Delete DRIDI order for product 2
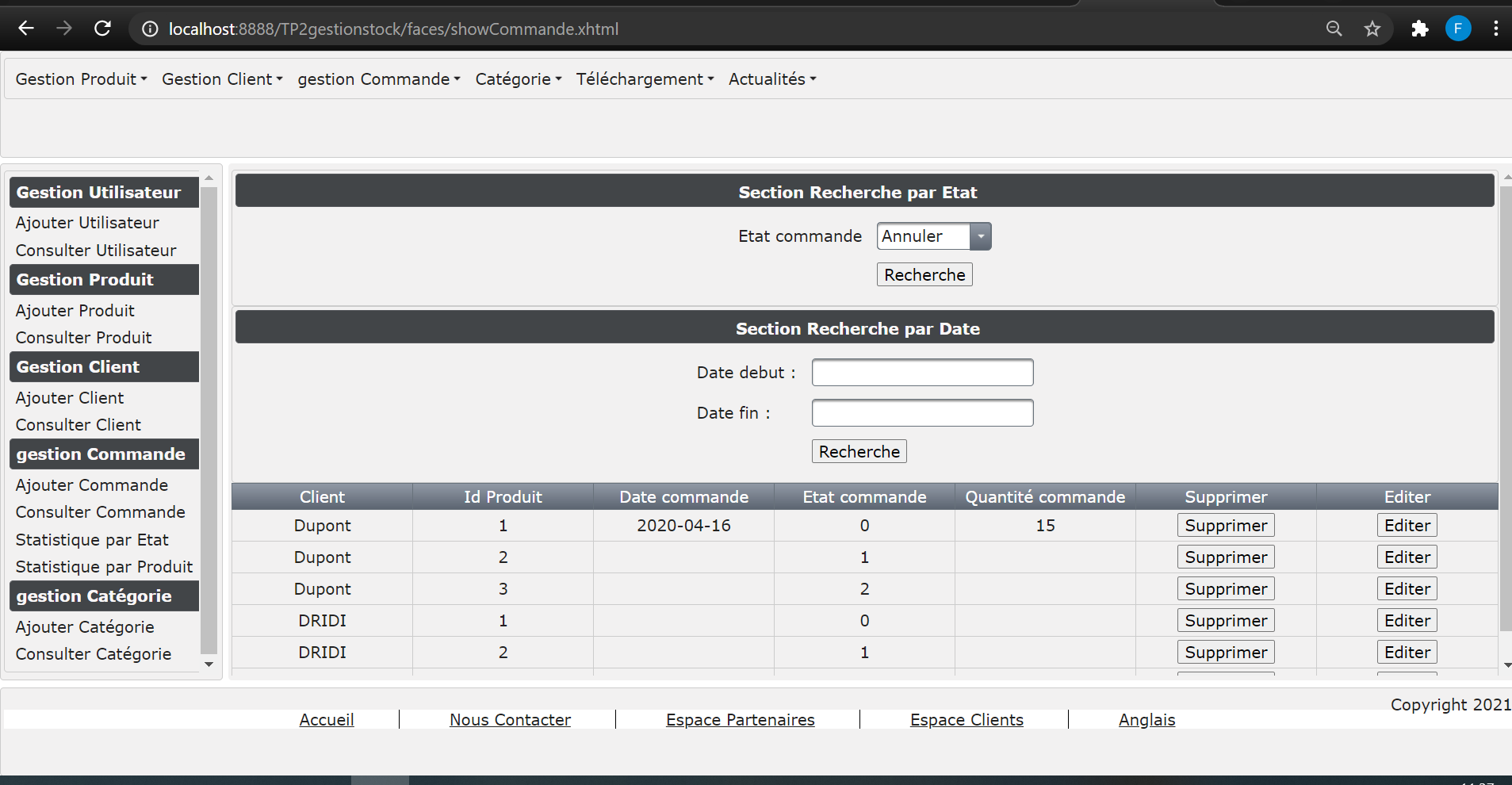Viewport: 1512px width, 785px height. pos(1226,653)
